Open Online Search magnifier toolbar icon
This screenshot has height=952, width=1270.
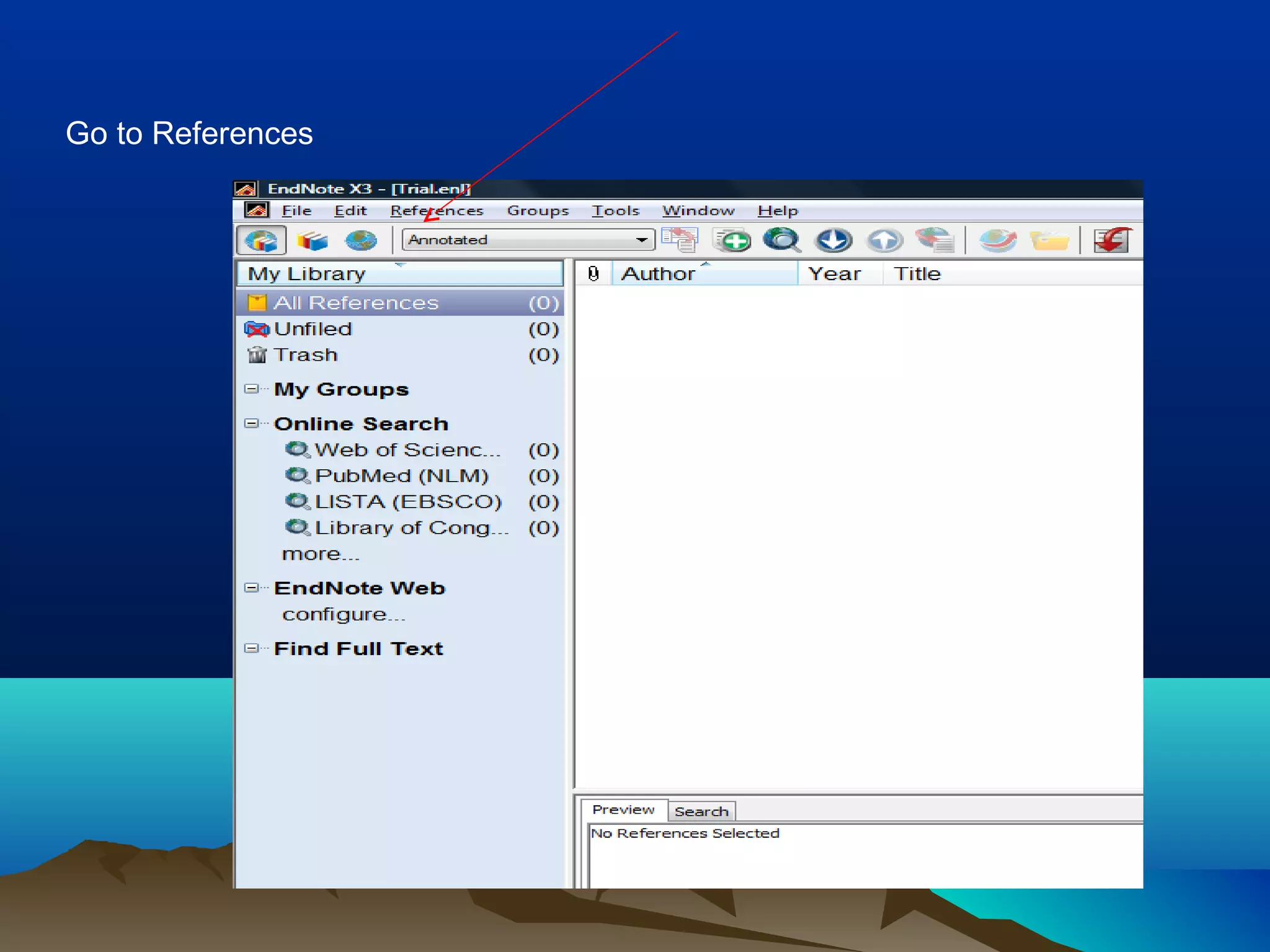(782, 240)
